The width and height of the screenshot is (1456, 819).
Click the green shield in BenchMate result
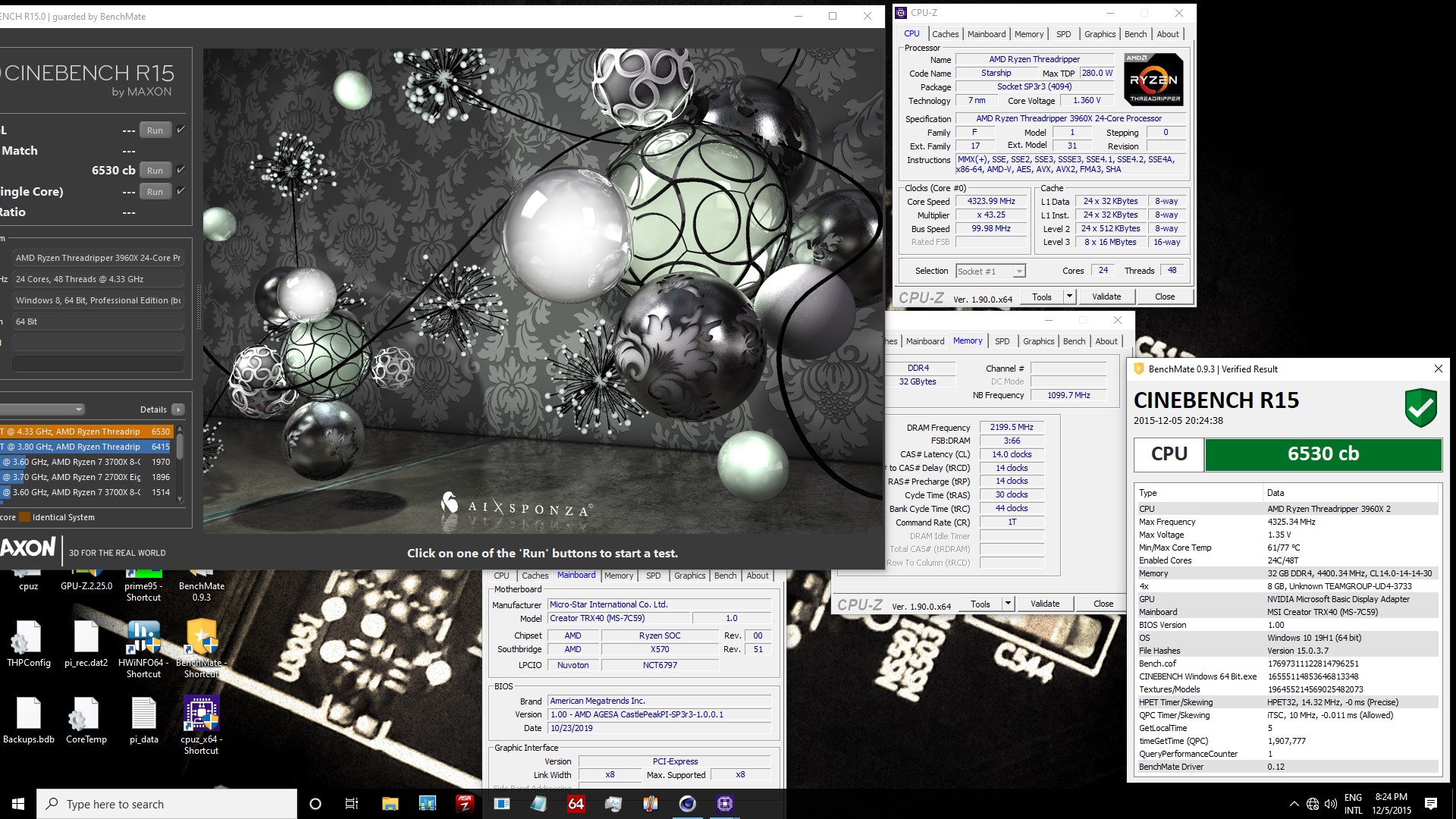(x=1420, y=407)
